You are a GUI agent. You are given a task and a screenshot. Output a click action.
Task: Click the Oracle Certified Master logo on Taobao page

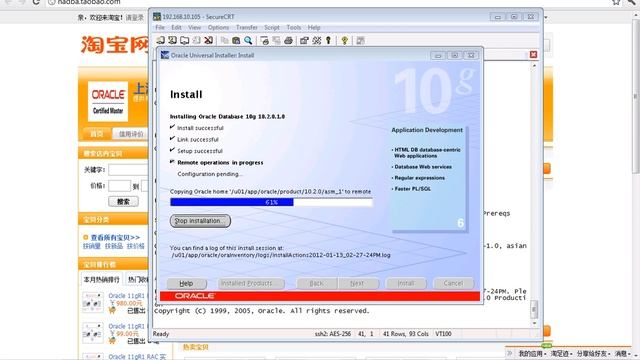108,101
